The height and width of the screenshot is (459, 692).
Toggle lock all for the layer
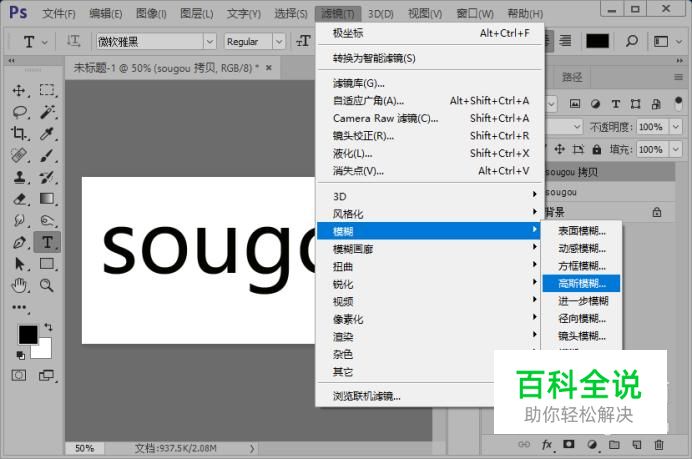pos(597,150)
